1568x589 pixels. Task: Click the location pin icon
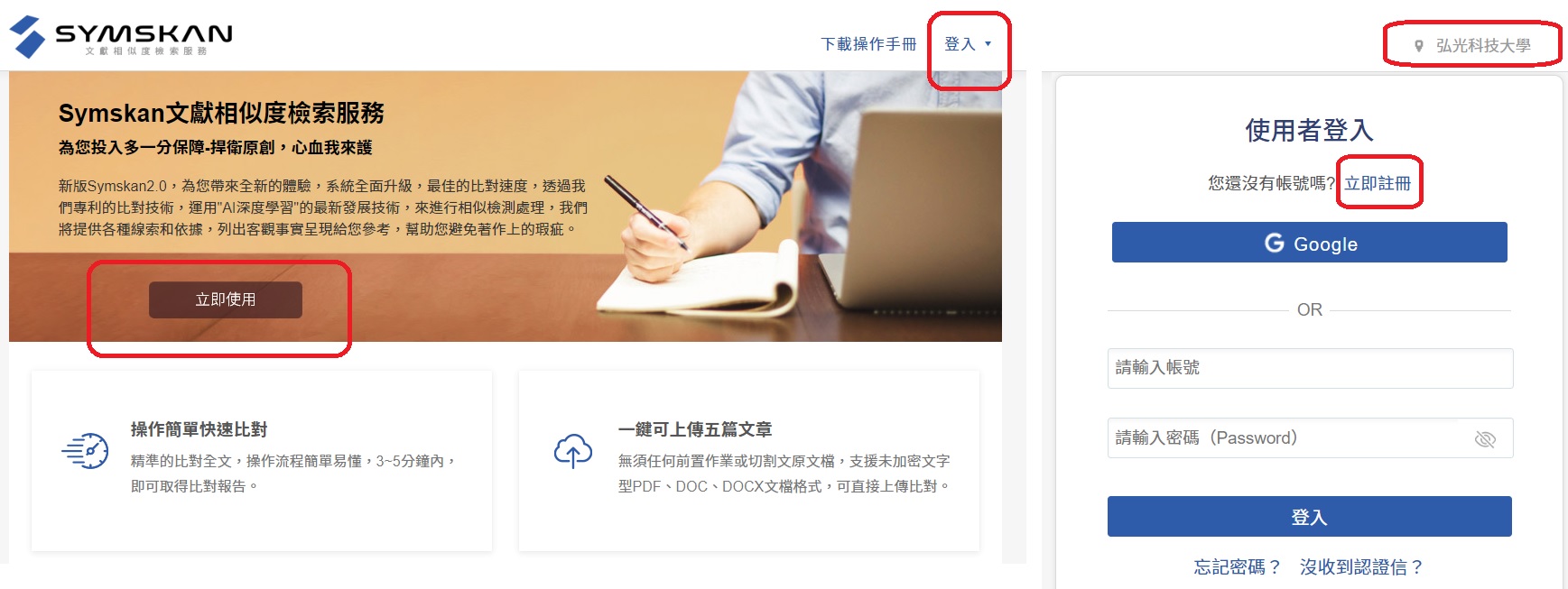click(x=1419, y=46)
